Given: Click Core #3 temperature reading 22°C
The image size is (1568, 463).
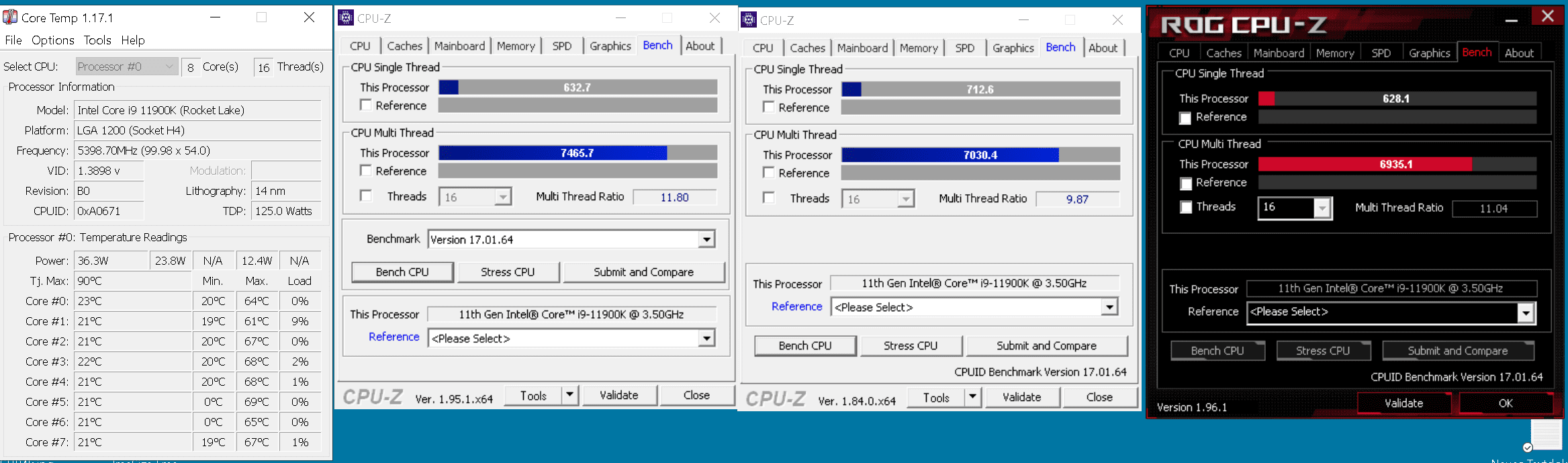Looking at the screenshot, I should (133, 362).
